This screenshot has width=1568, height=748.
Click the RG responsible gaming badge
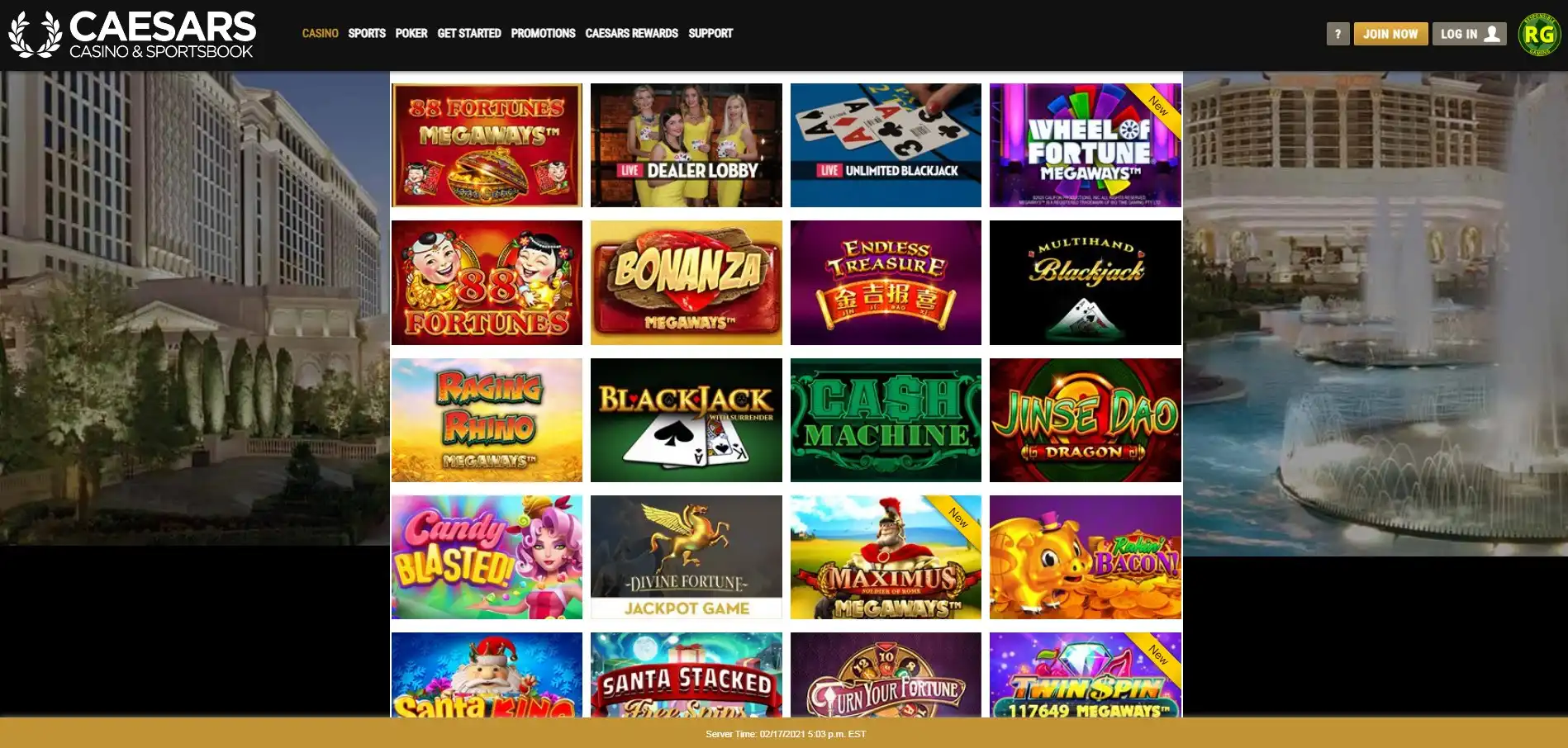tap(1539, 35)
